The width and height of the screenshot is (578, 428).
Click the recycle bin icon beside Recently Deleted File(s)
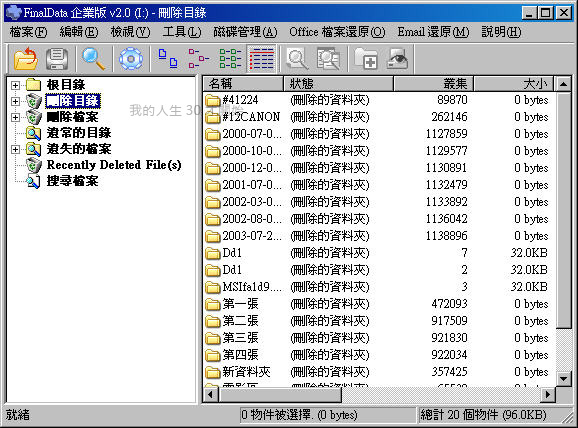click(34, 165)
